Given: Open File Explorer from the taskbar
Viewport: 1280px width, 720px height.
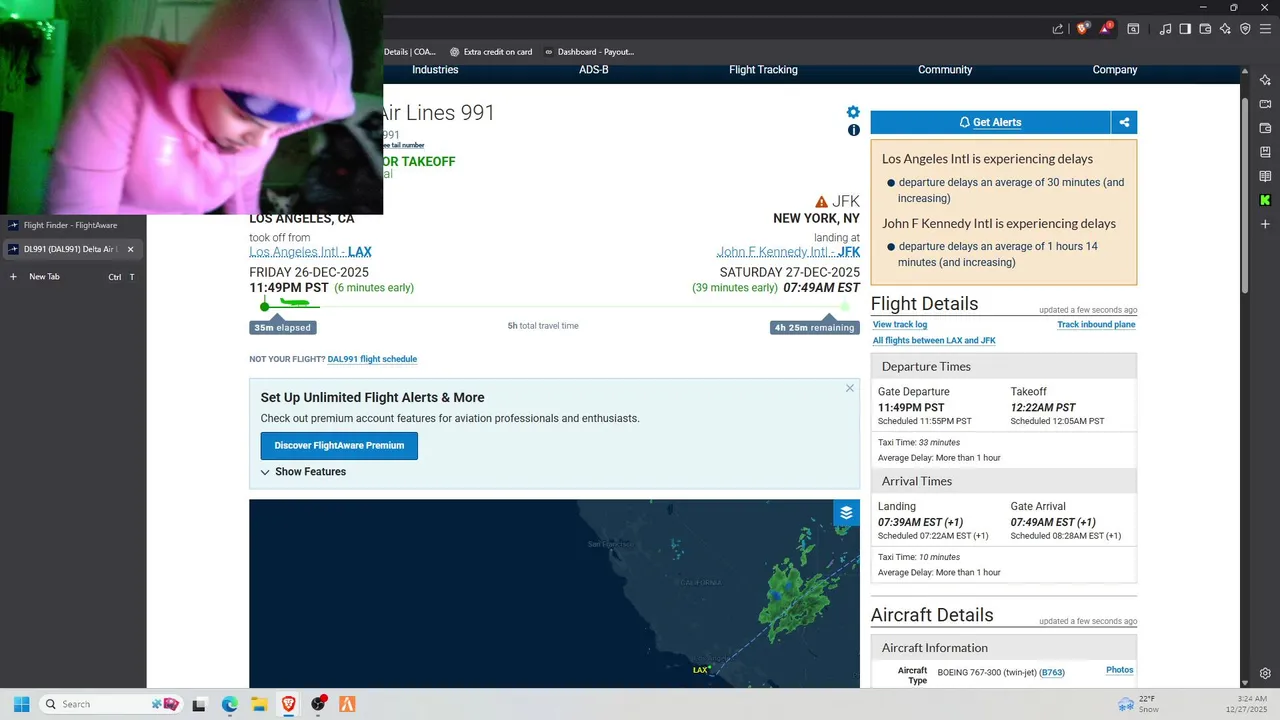Looking at the screenshot, I should (x=259, y=704).
